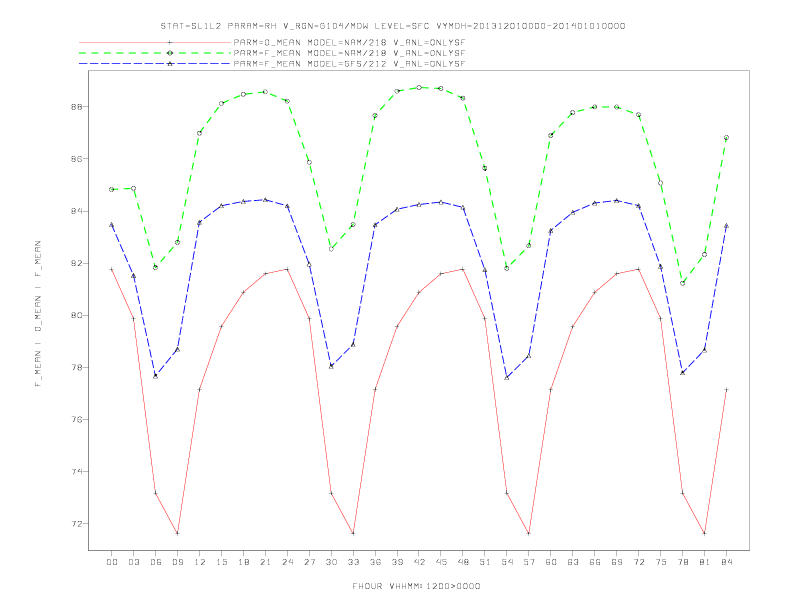Click x-axis tick label 45
Screen dimensions: 792x612
[x=441, y=562]
